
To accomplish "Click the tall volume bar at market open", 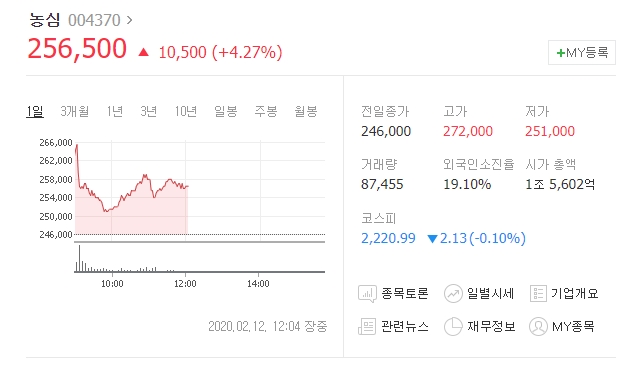I will [80, 258].
